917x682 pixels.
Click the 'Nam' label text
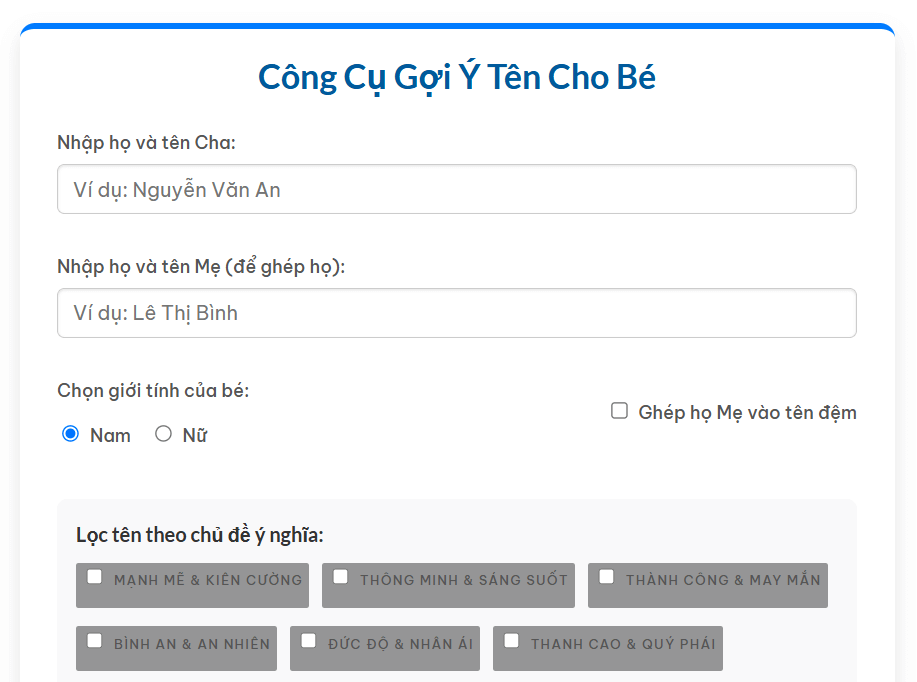[110, 435]
